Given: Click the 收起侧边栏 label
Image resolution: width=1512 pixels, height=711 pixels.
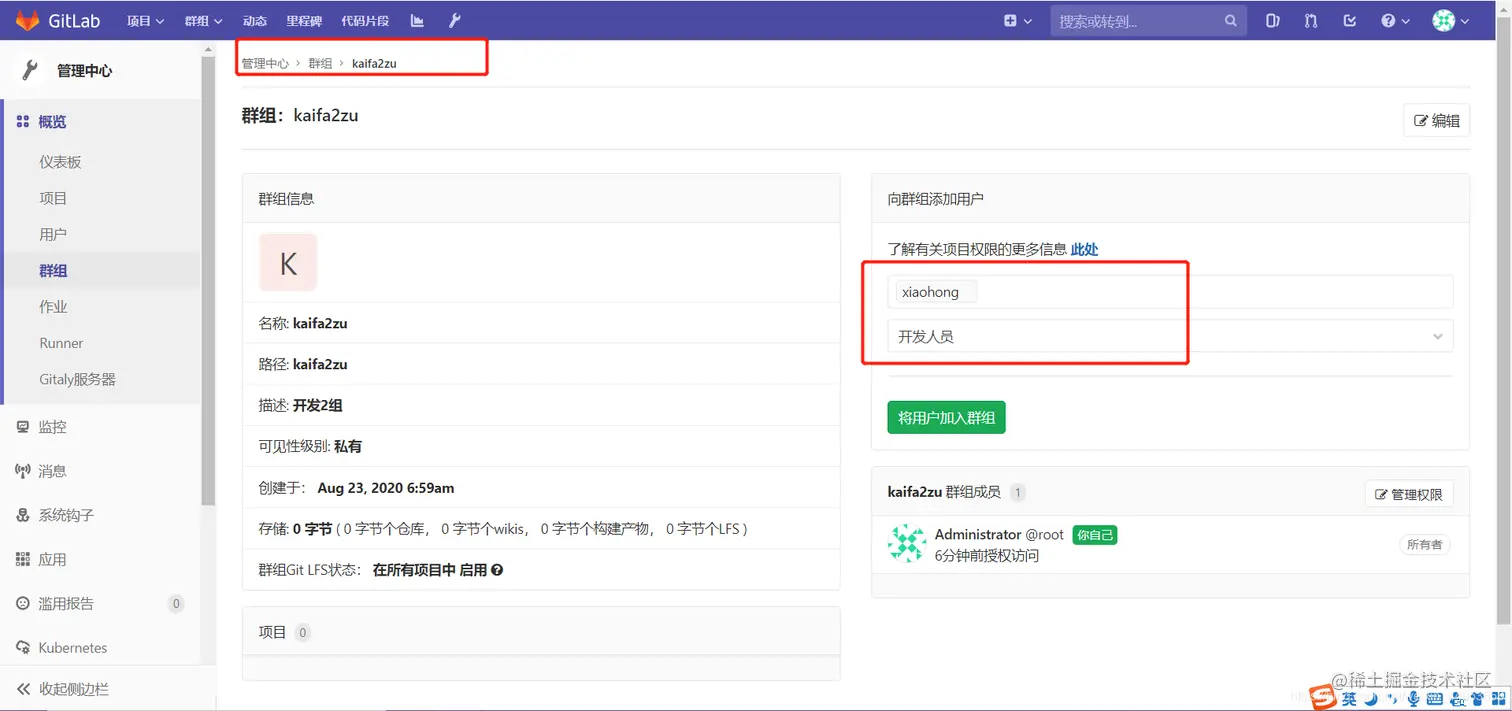Looking at the screenshot, I should click(x=74, y=689).
